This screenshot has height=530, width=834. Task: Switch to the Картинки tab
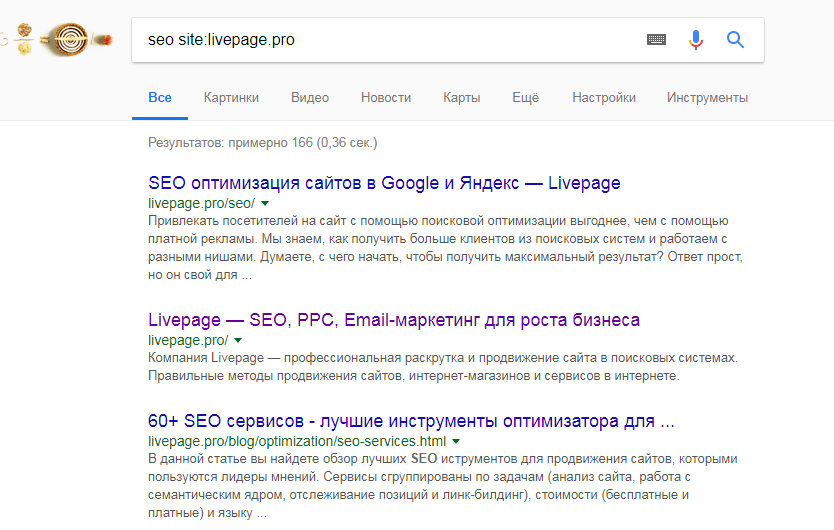pyautogui.click(x=231, y=98)
